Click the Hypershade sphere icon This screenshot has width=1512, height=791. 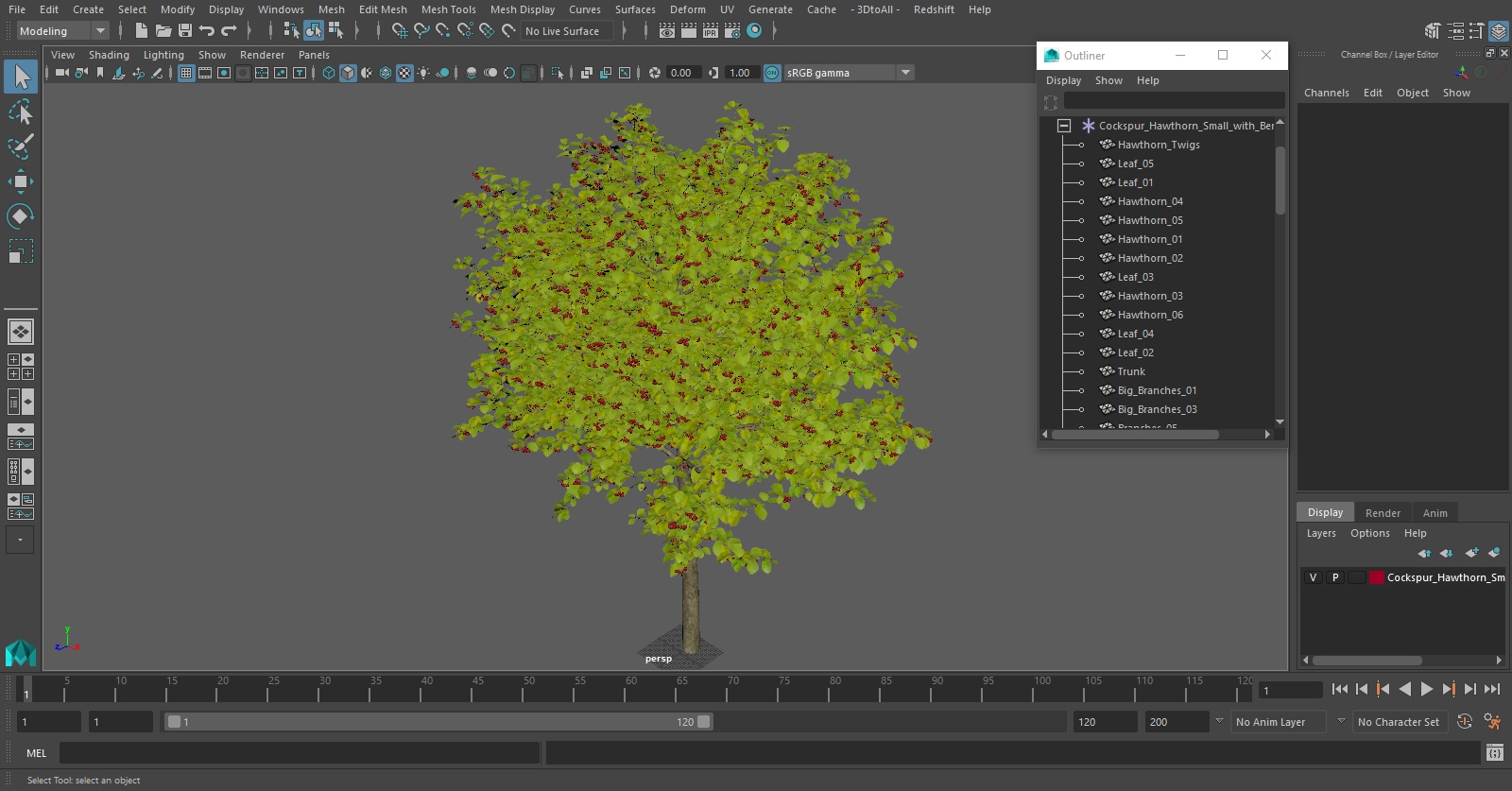click(754, 31)
